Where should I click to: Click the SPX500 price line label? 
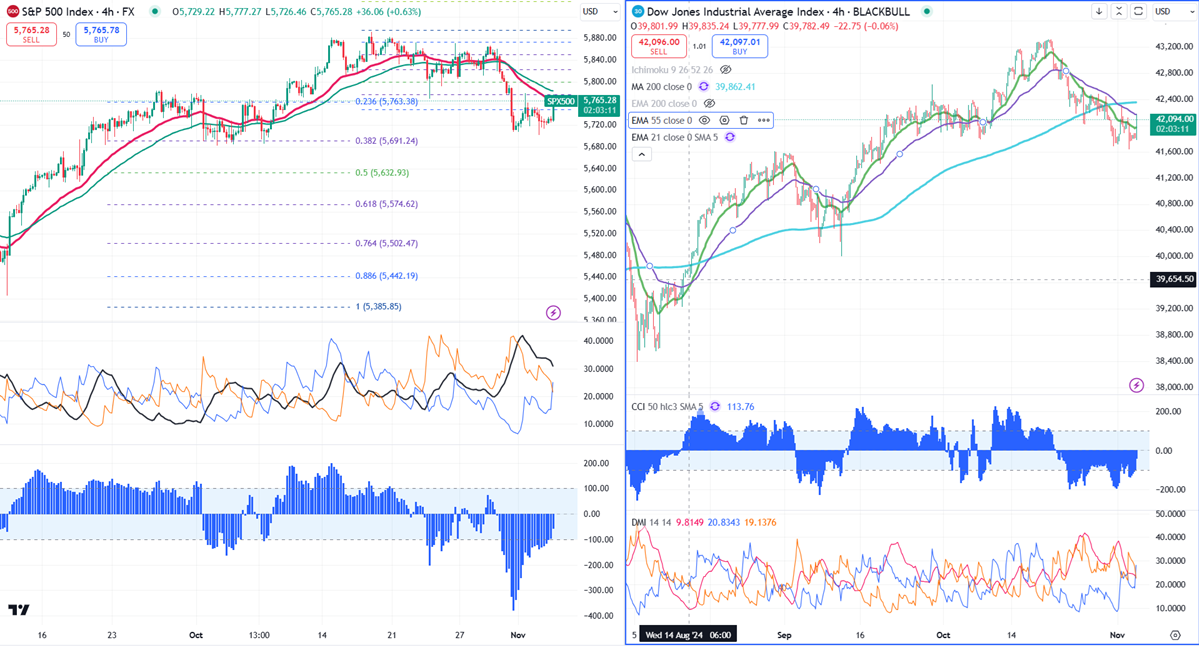tap(561, 101)
